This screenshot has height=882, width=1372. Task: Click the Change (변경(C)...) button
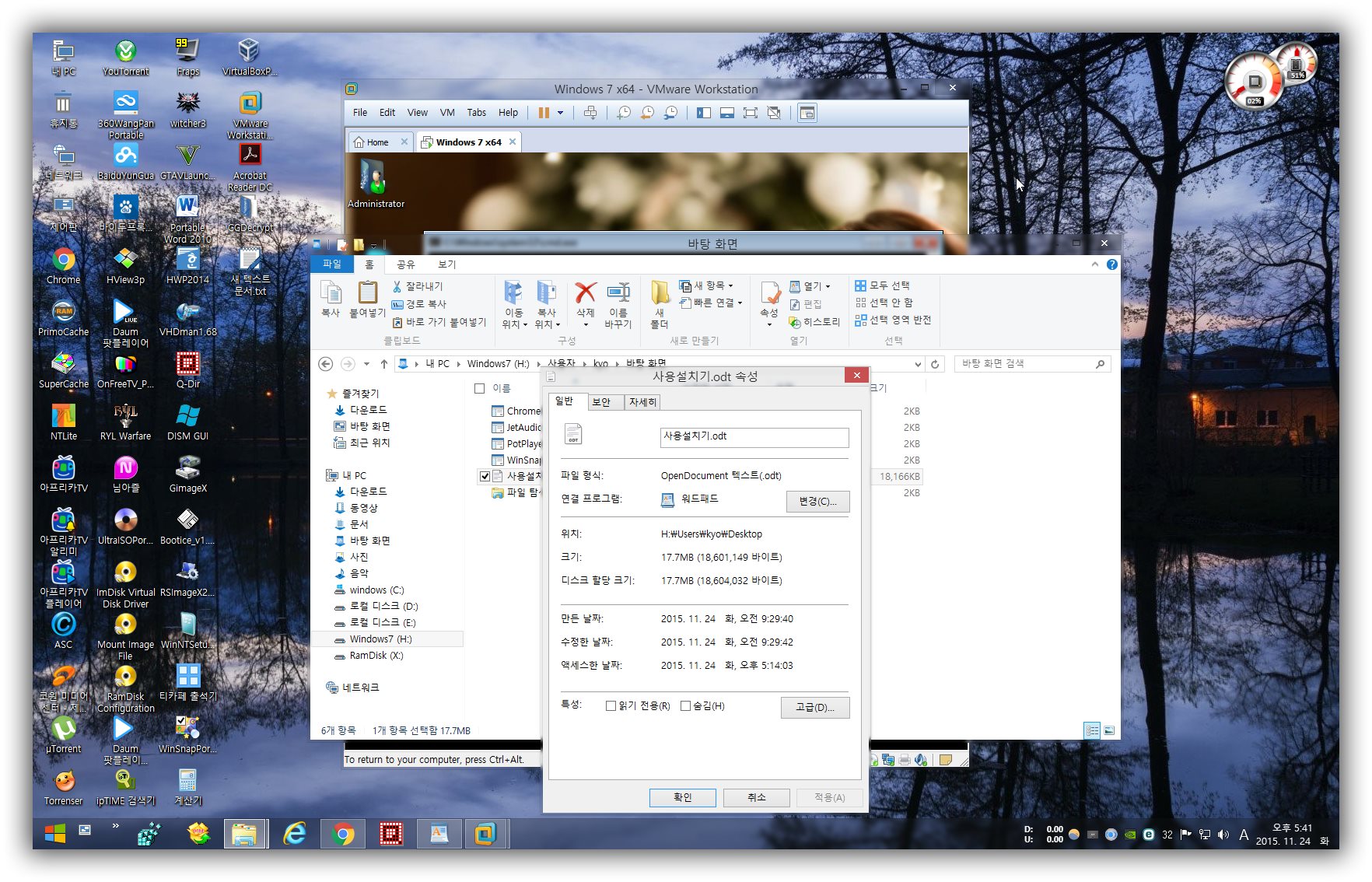pos(817,502)
